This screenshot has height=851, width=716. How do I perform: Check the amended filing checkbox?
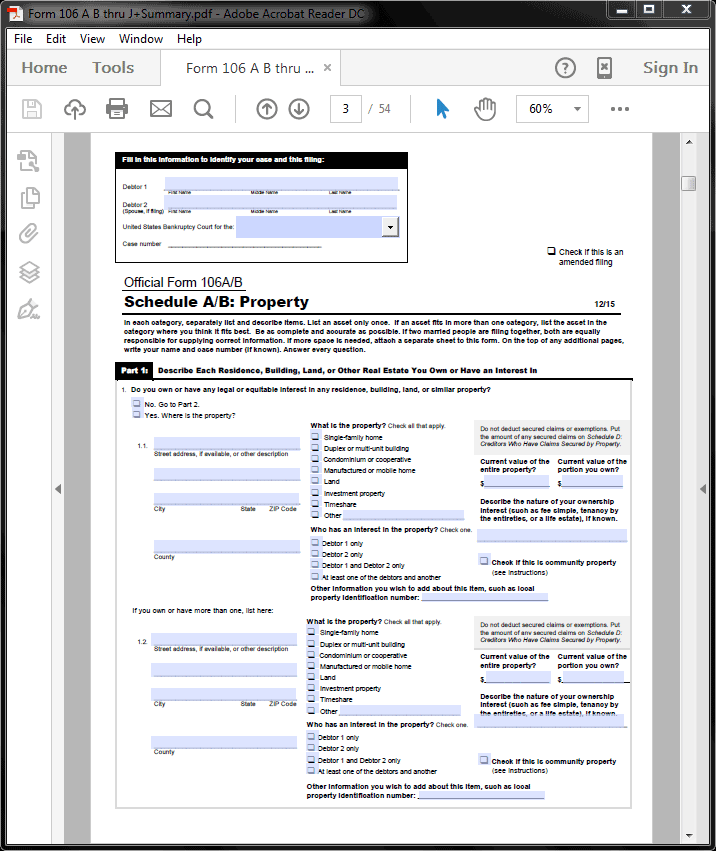552,251
